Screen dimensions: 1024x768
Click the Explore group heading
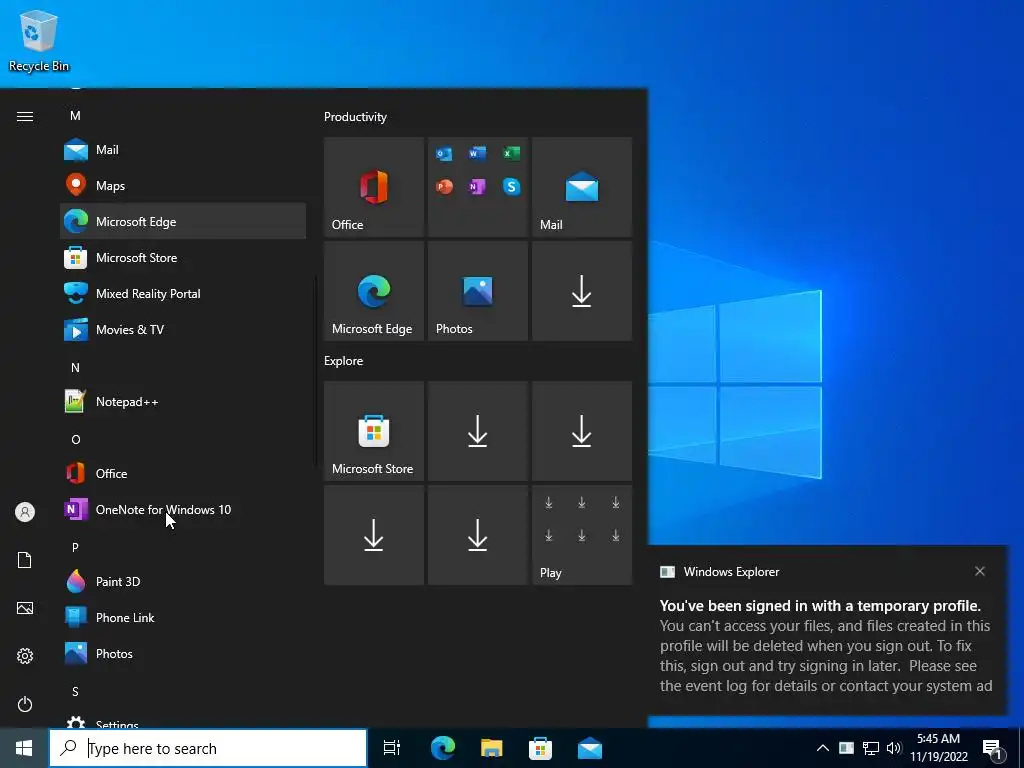344,360
